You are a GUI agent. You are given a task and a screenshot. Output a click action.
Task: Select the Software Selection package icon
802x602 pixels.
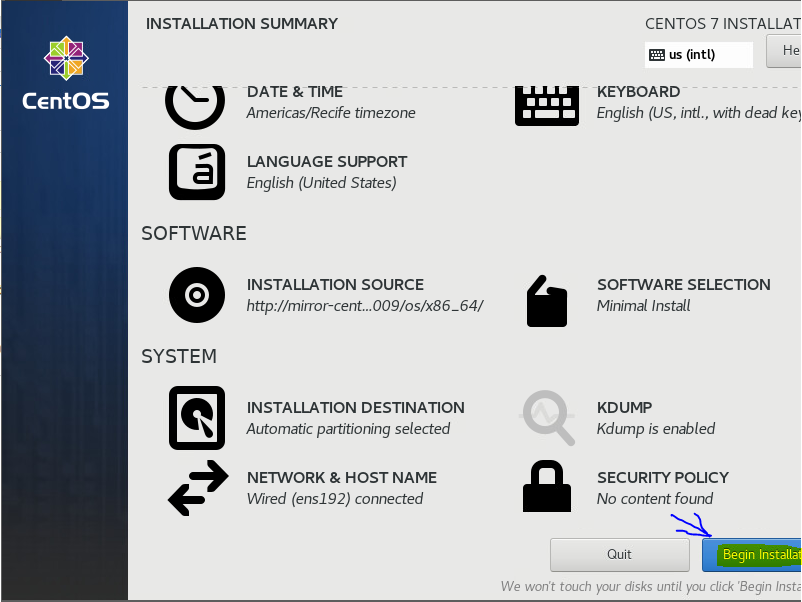pos(547,301)
